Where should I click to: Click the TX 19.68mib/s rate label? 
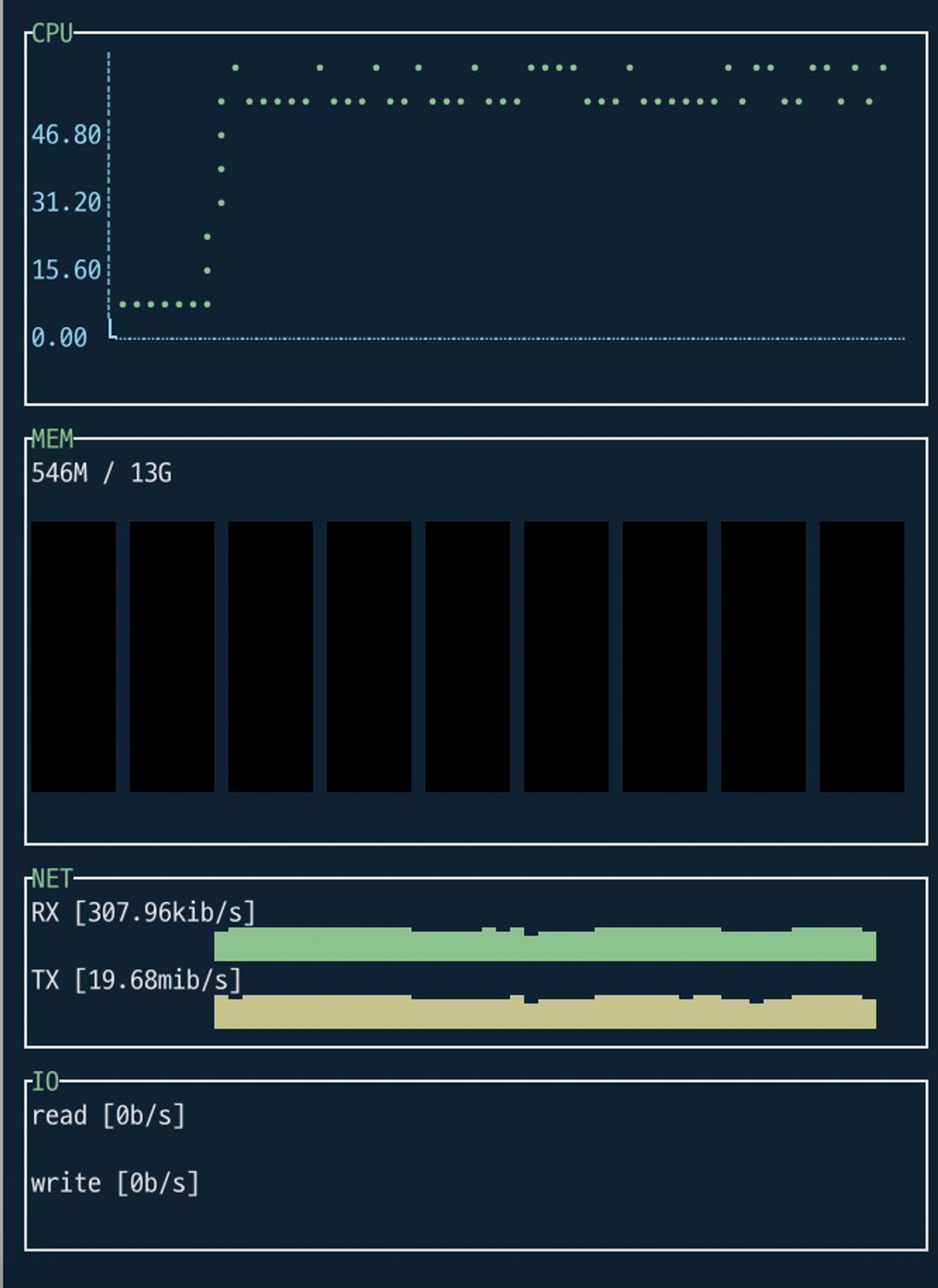(136, 980)
